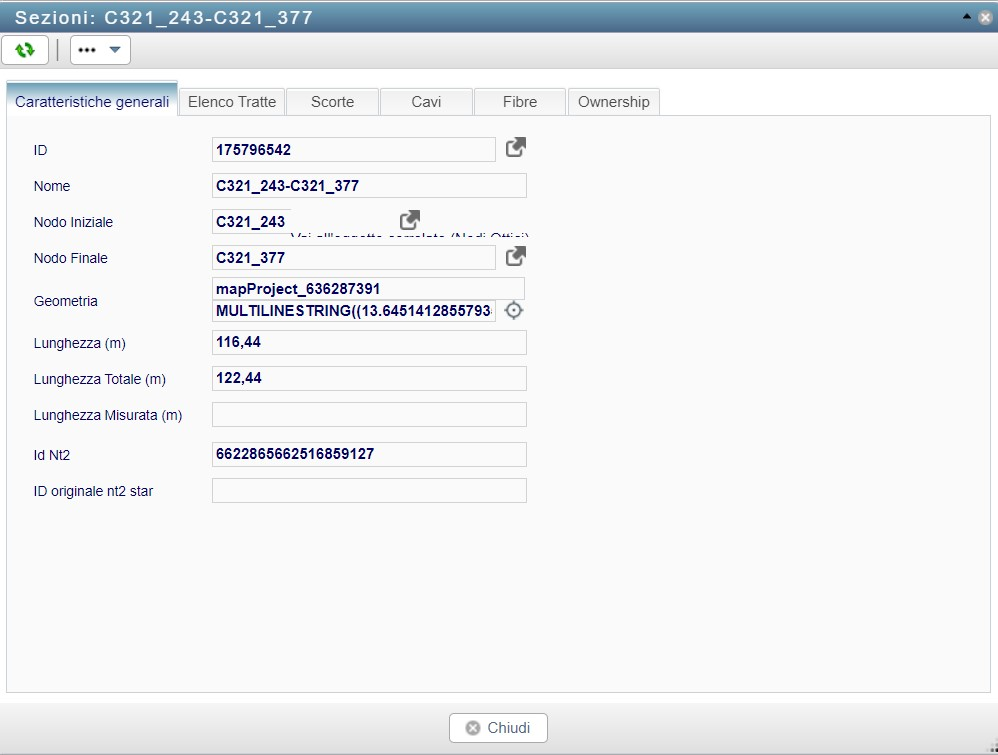Click the 'Geometria' label text

[x=66, y=301]
